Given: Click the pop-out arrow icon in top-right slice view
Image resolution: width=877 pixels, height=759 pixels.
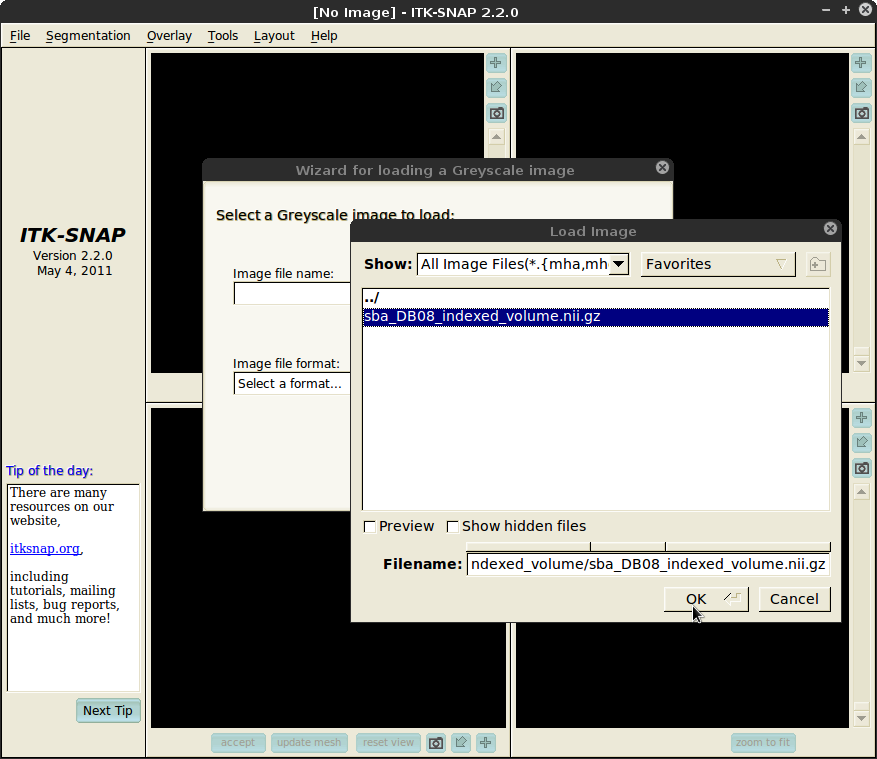Looking at the screenshot, I should [x=861, y=88].
